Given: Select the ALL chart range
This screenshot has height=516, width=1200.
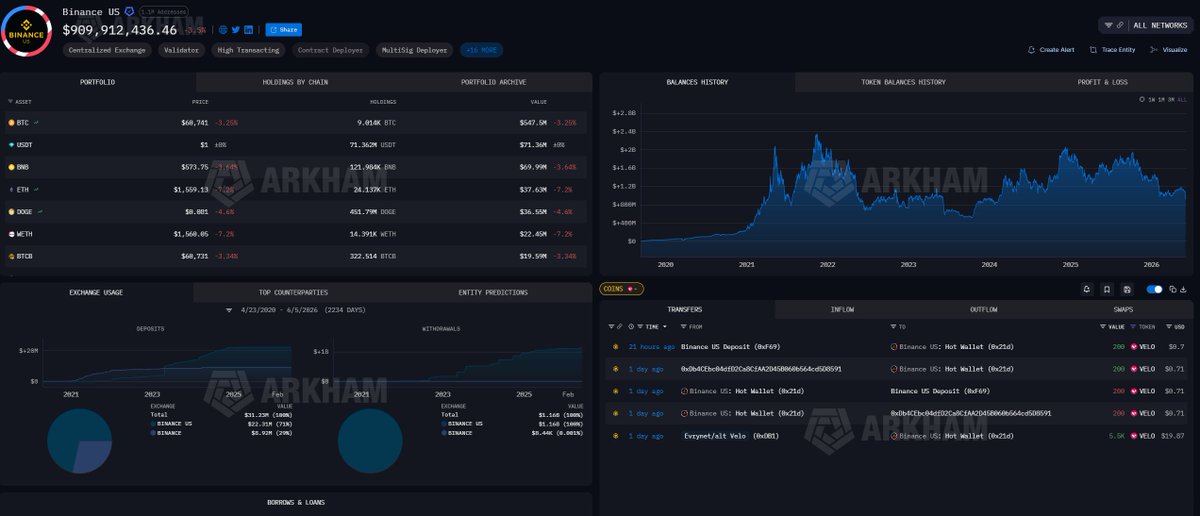Looking at the screenshot, I should [x=1183, y=100].
